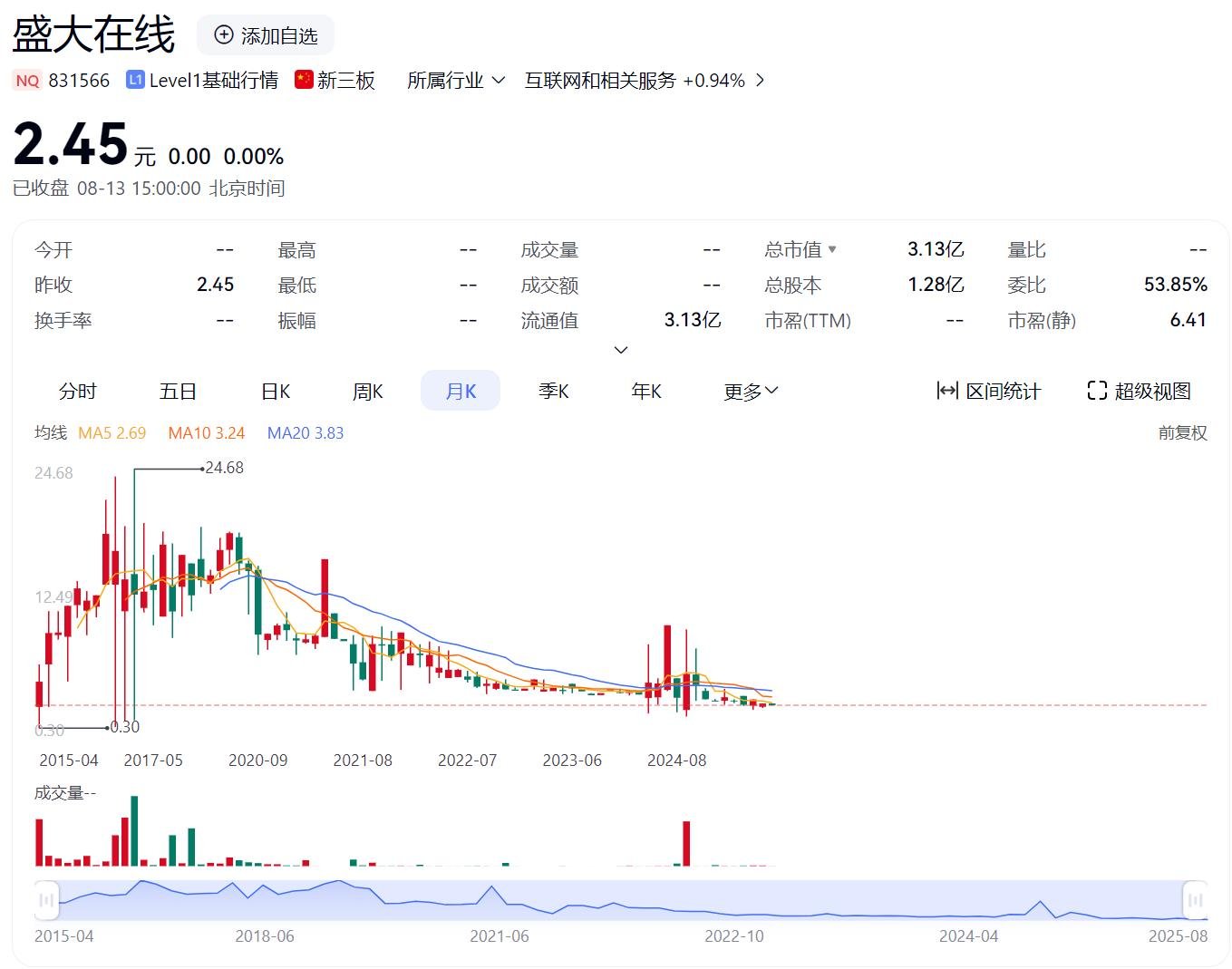Click the MA10 3.24 indicator label
Screen dimensions: 1232x969
coord(207,433)
